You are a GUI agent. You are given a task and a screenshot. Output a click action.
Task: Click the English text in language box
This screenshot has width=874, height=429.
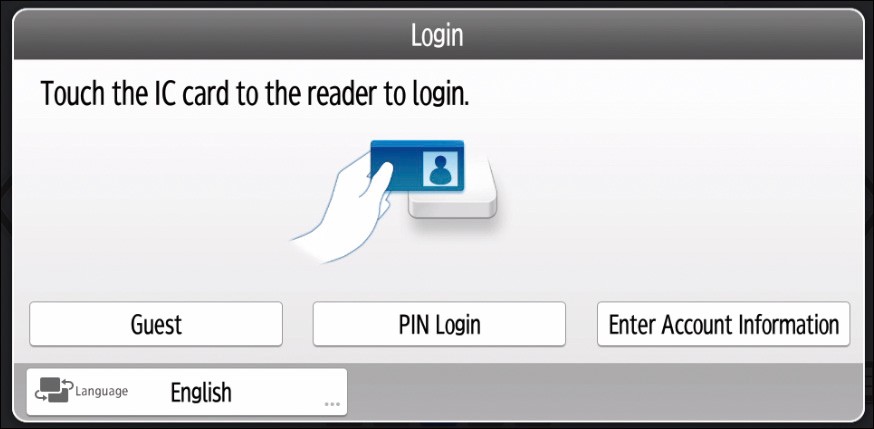201,392
